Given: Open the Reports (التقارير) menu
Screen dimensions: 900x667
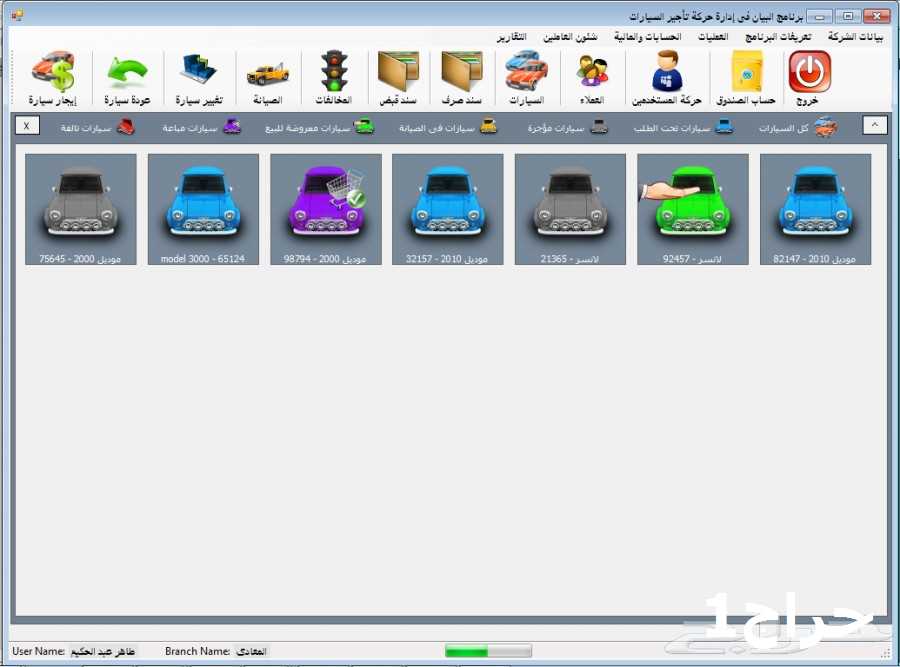Looking at the screenshot, I should [514, 37].
